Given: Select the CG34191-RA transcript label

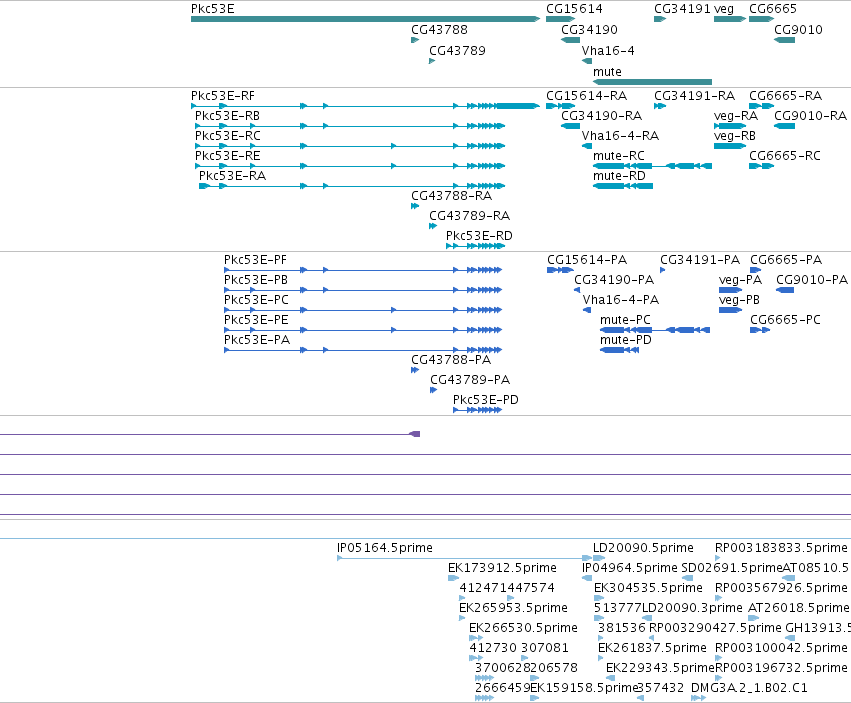Looking at the screenshot, I should pyautogui.click(x=694, y=96).
